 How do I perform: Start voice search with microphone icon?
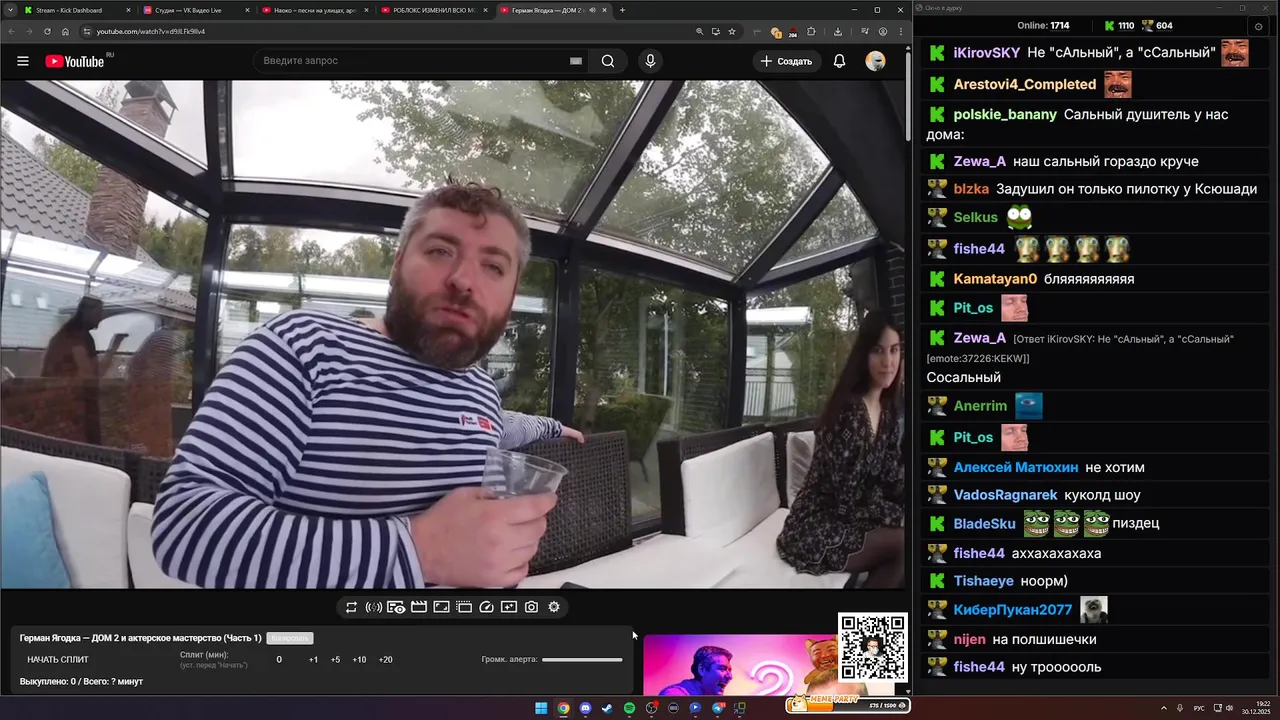650,61
